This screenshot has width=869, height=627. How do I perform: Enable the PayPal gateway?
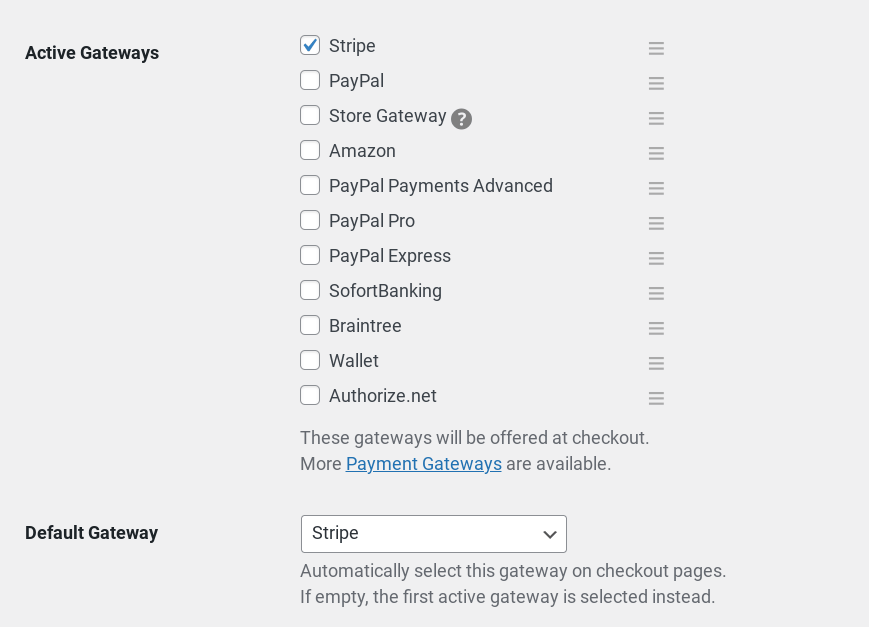310,80
